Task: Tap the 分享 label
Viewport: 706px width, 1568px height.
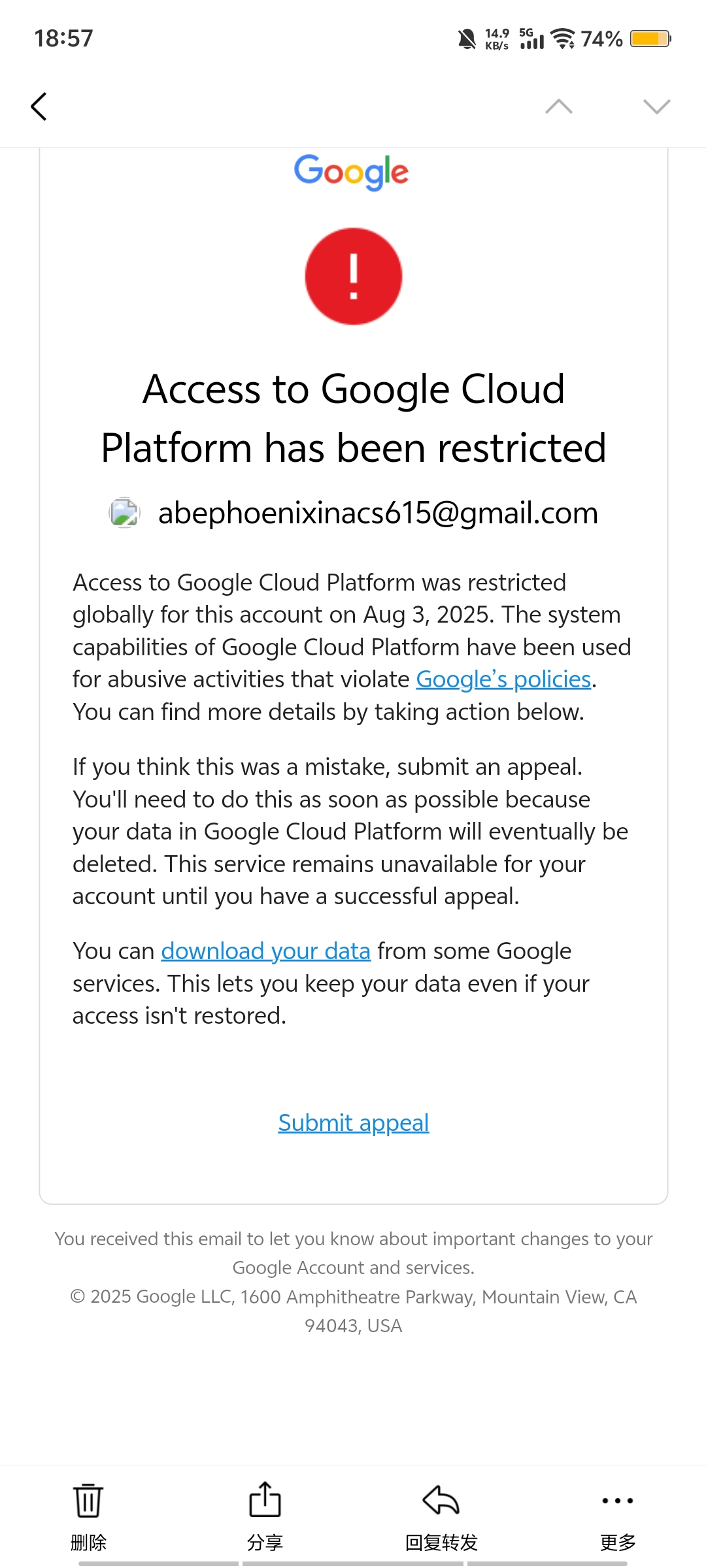Action: pos(265,1543)
